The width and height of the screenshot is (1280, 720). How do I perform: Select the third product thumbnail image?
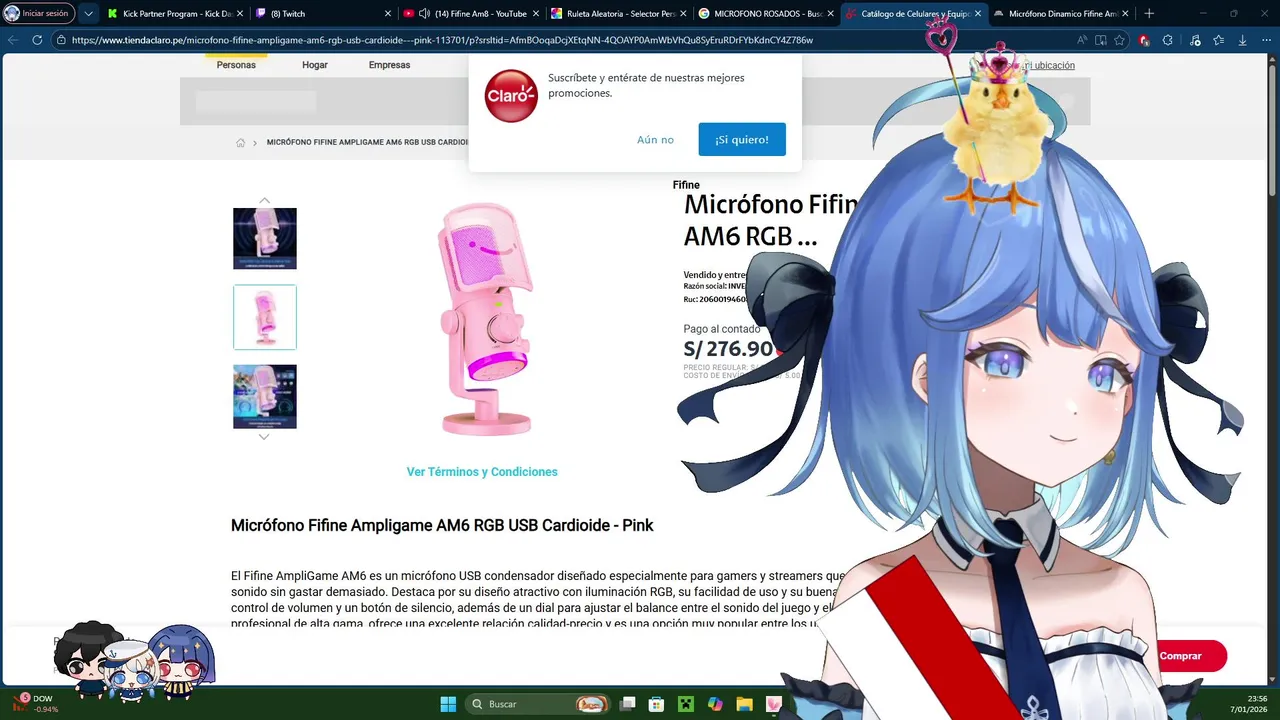coord(265,396)
